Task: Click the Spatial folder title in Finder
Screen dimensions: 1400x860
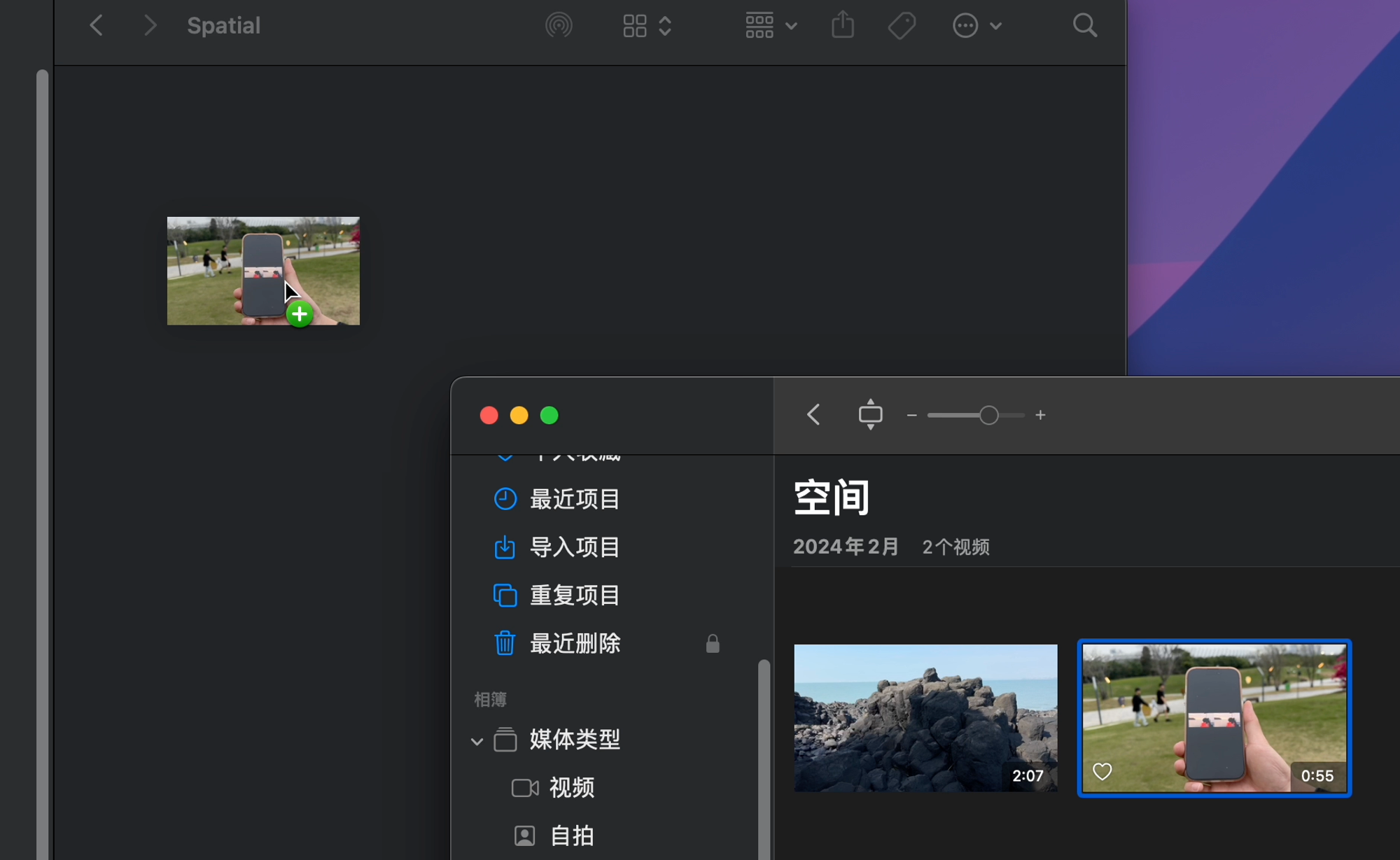Action: 223,26
